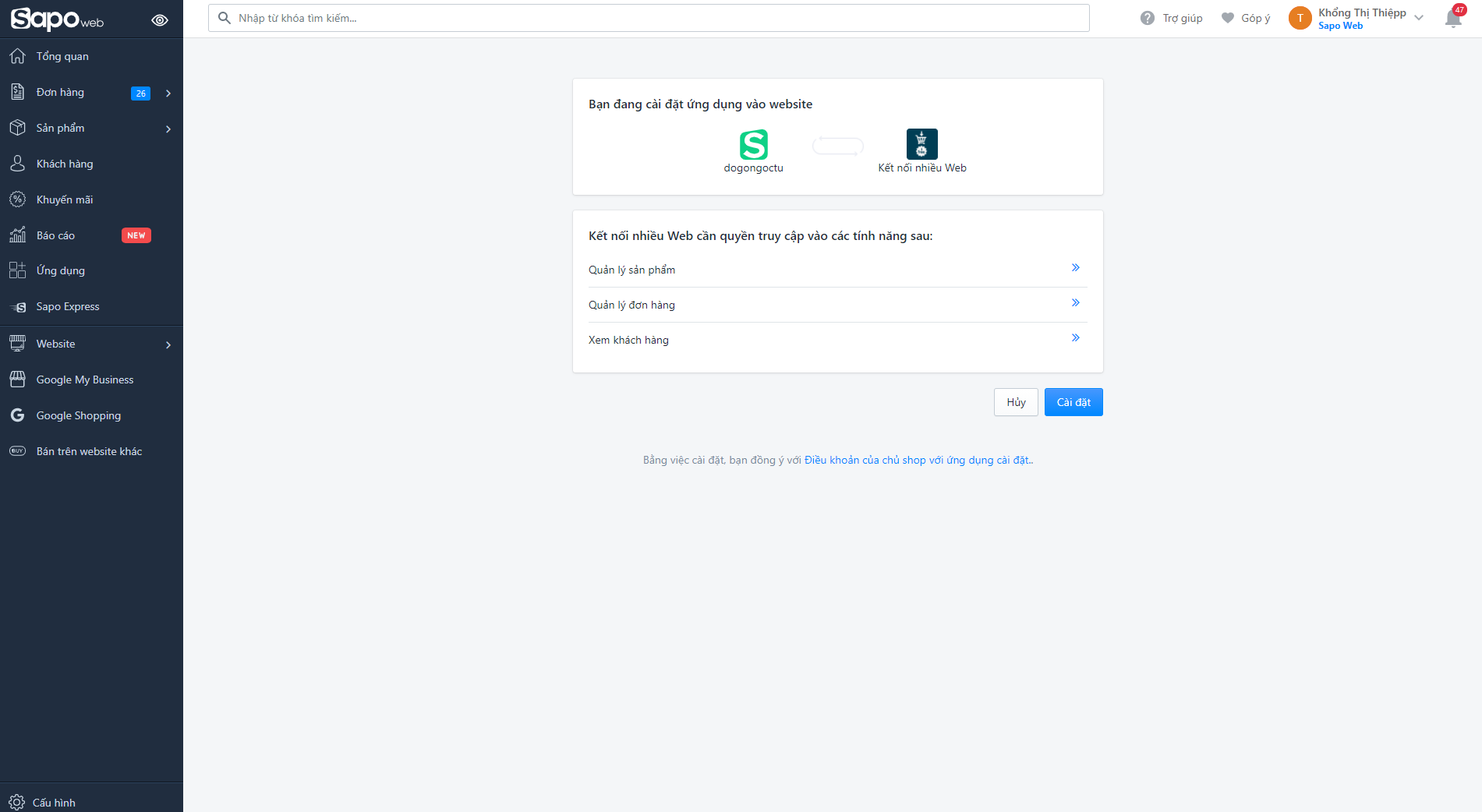Click the Khổng Thị Thiệpp user name
The width and height of the screenshot is (1482, 812).
coord(1362,12)
